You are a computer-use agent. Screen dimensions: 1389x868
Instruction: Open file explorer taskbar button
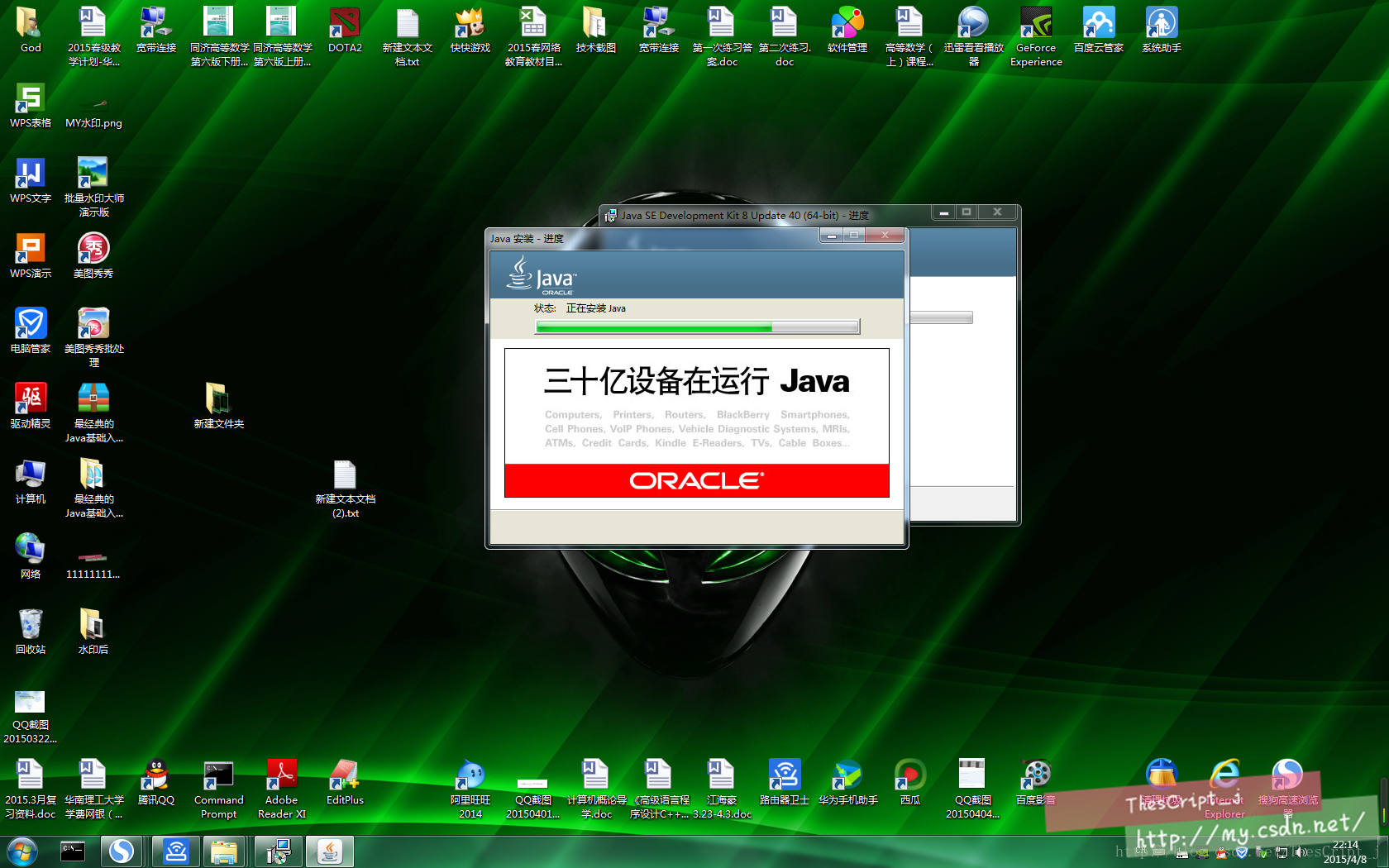pyautogui.click(x=223, y=851)
